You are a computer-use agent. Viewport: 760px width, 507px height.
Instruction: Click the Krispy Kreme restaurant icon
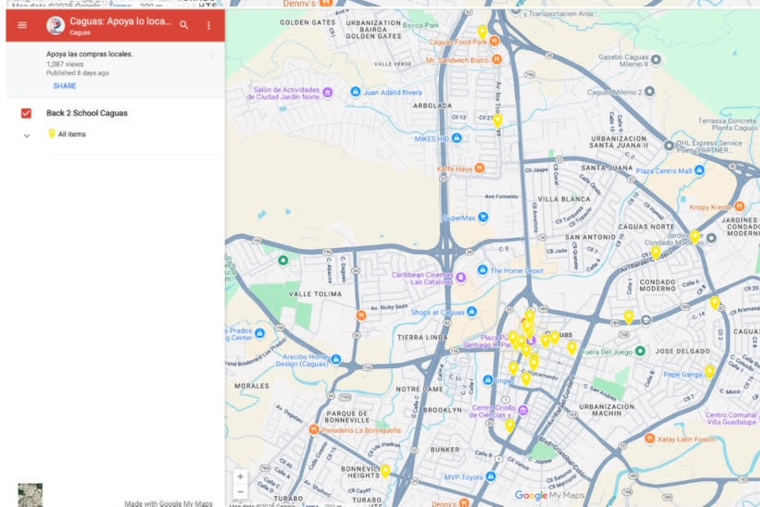740,206
